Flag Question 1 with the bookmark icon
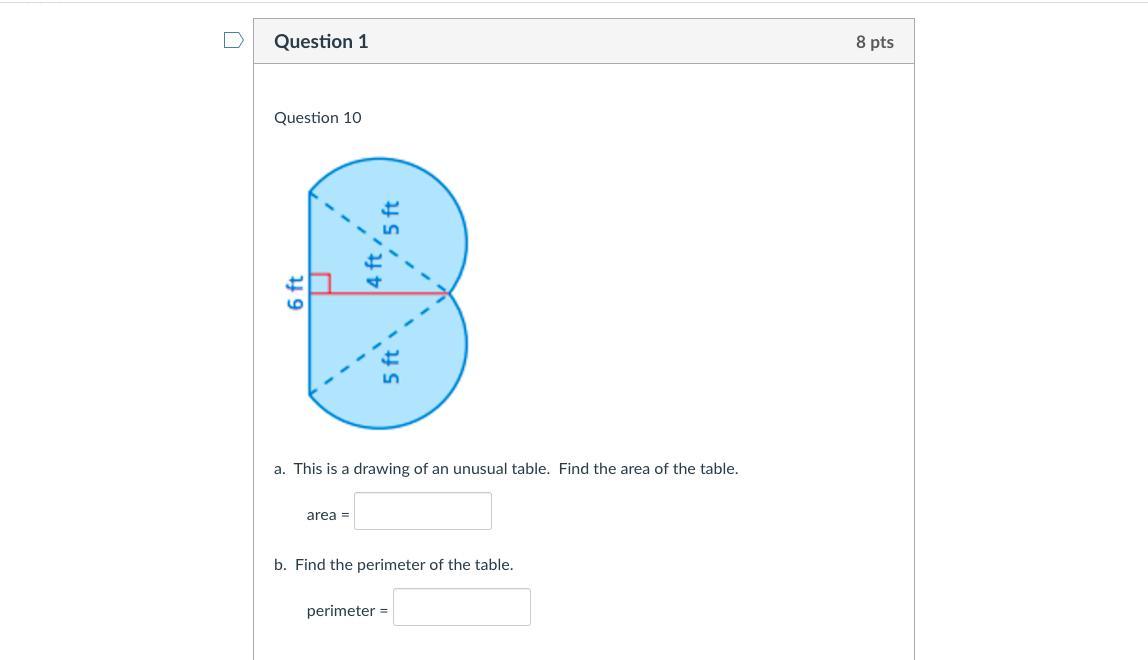 233,41
